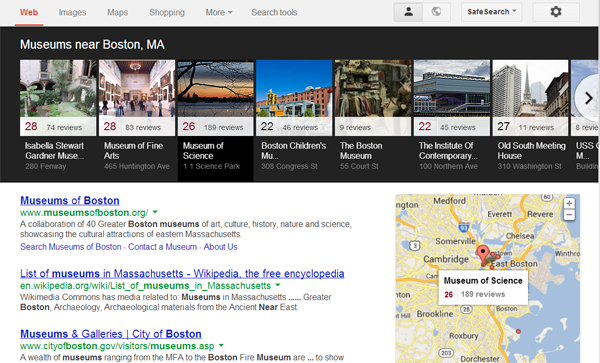This screenshot has height=363, width=600.
Task: Switch to global results globe icon
Action: [436, 12]
